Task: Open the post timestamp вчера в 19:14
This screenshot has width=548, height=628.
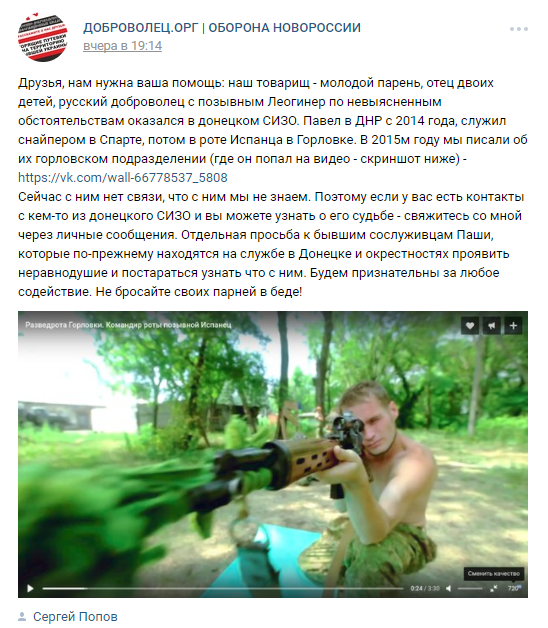Action: coord(123,46)
